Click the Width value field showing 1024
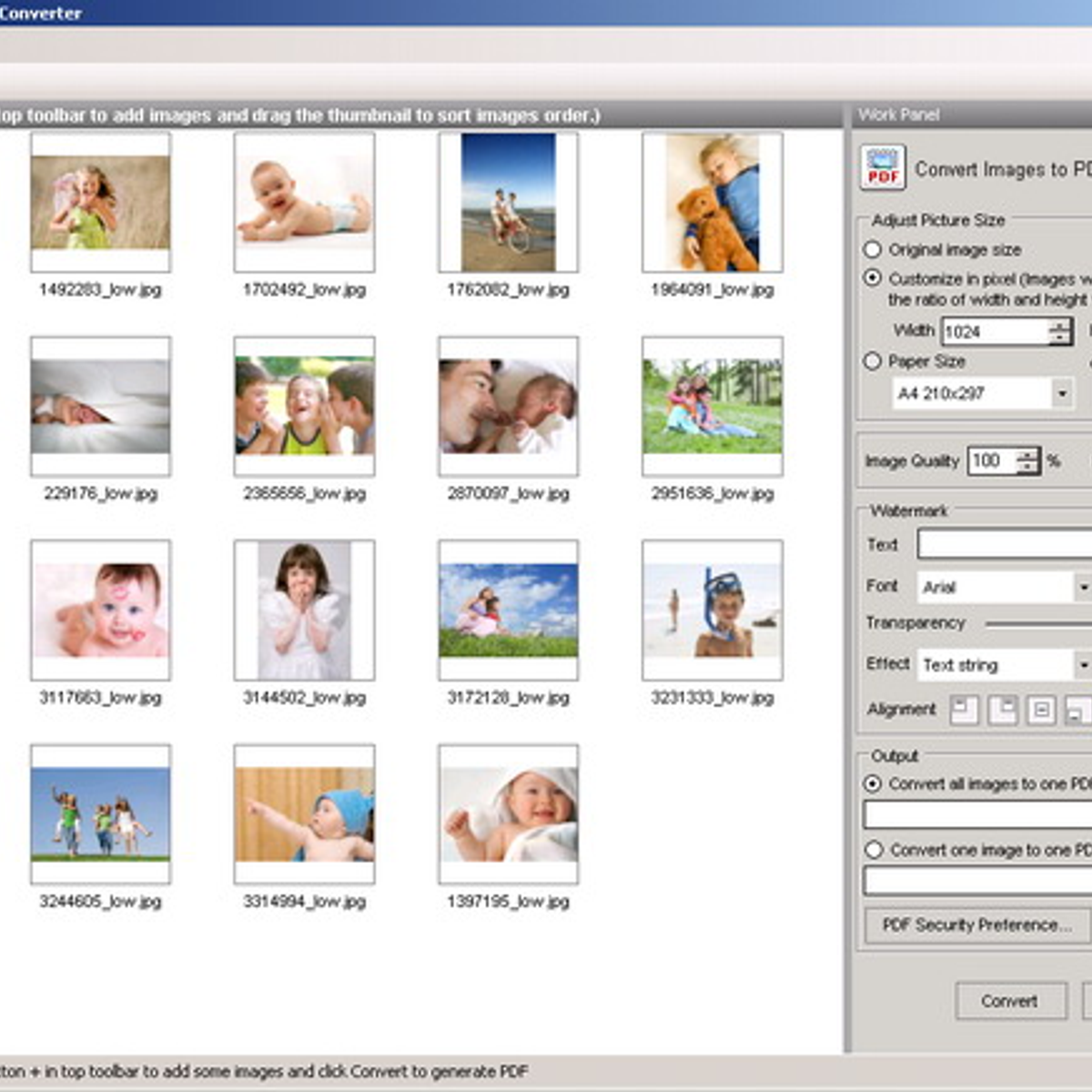Image resolution: width=1092 pixels, height=1092 pixels. point(994,331)
